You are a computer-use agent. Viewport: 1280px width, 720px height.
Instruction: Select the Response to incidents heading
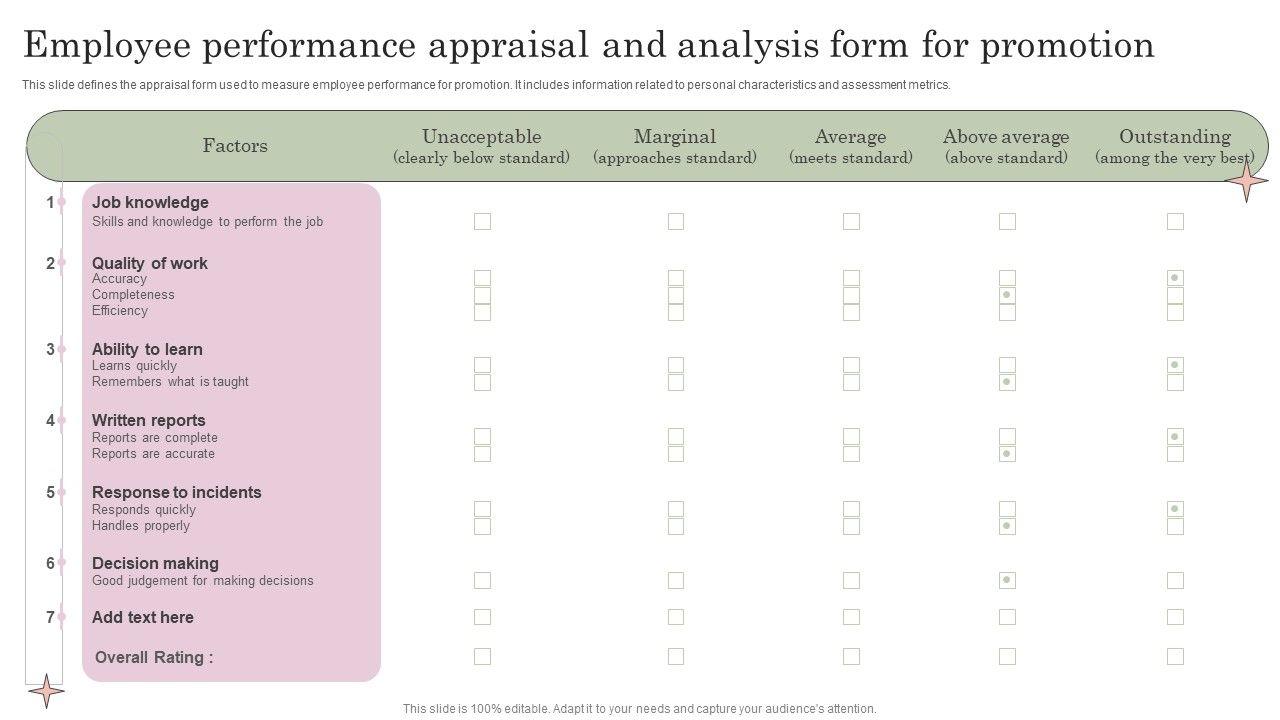tap(176, 492)
